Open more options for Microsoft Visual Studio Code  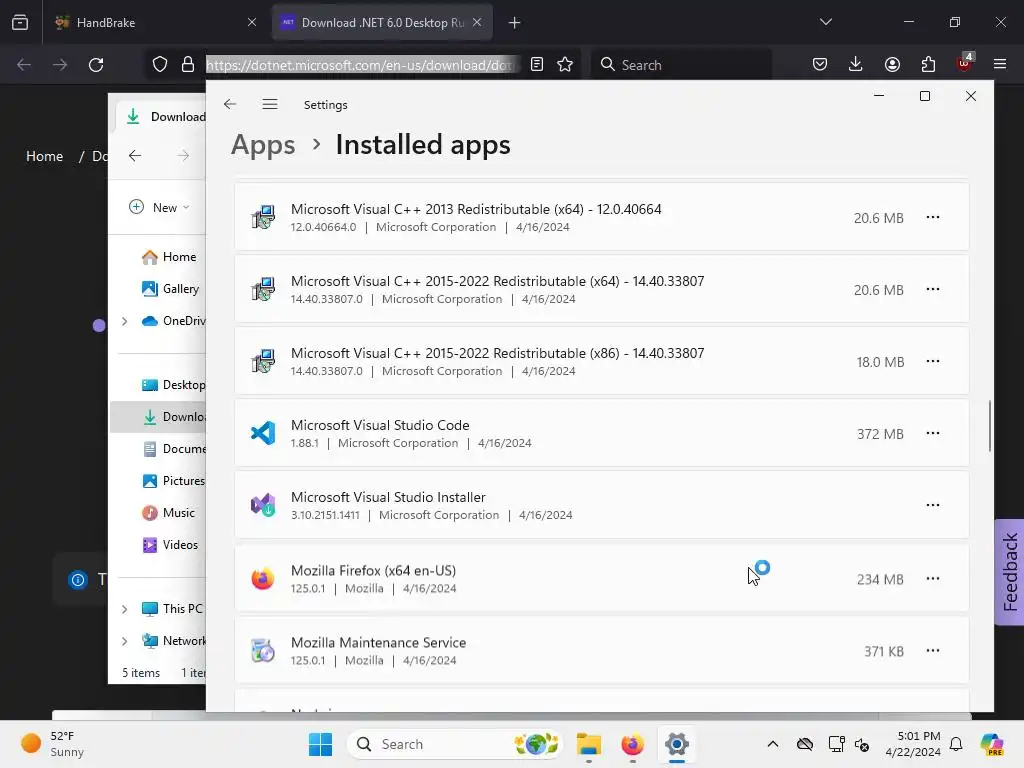pyautogui.click(x=933, y=433)
